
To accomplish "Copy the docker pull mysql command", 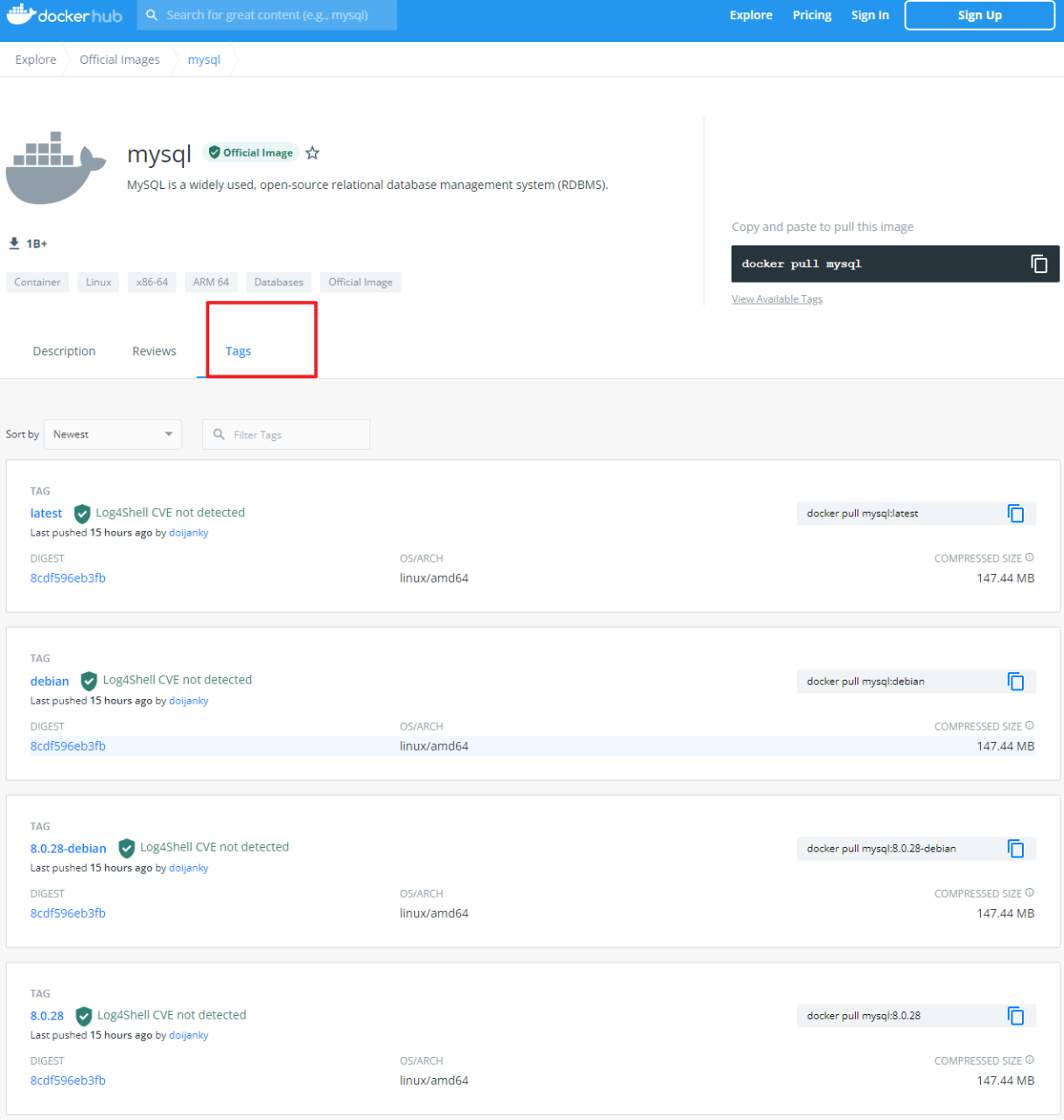I will pos(1039,263).
